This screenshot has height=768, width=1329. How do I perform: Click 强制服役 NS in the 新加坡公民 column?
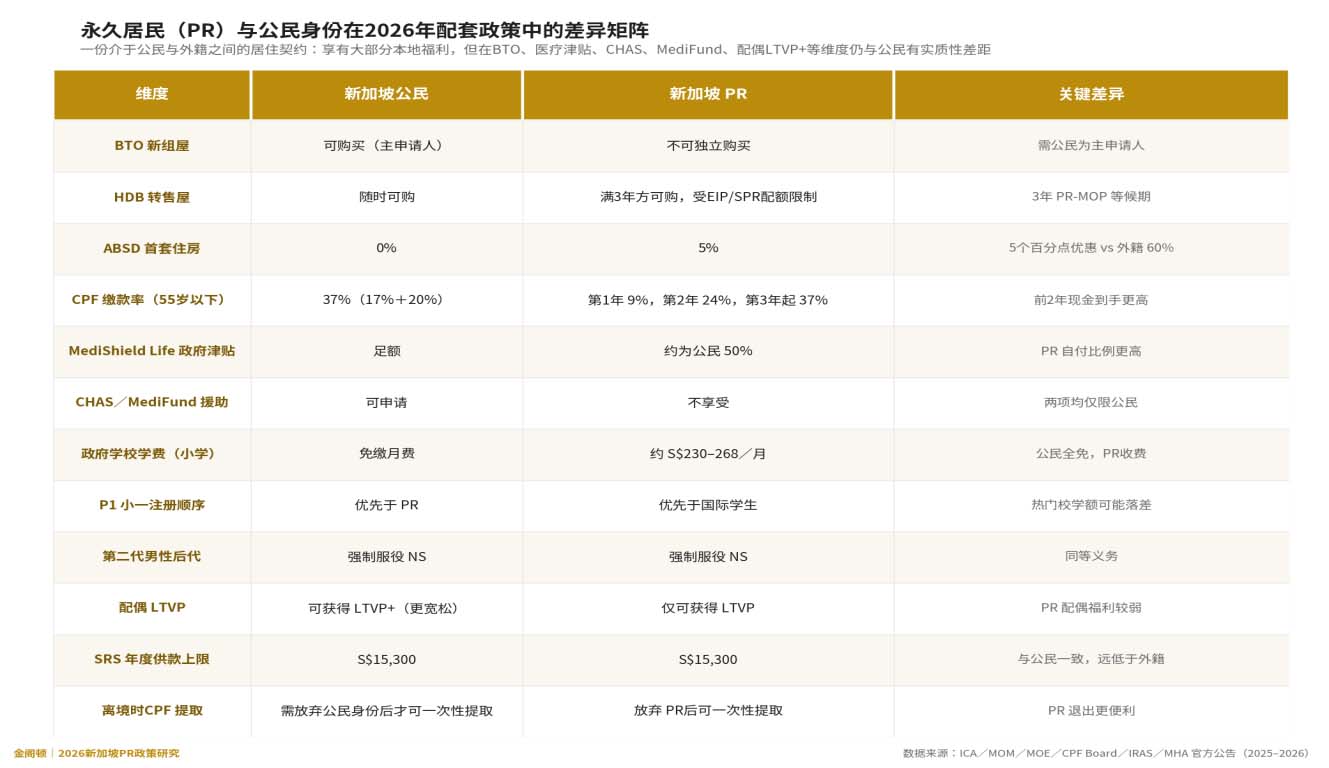[x=386, y=556]
